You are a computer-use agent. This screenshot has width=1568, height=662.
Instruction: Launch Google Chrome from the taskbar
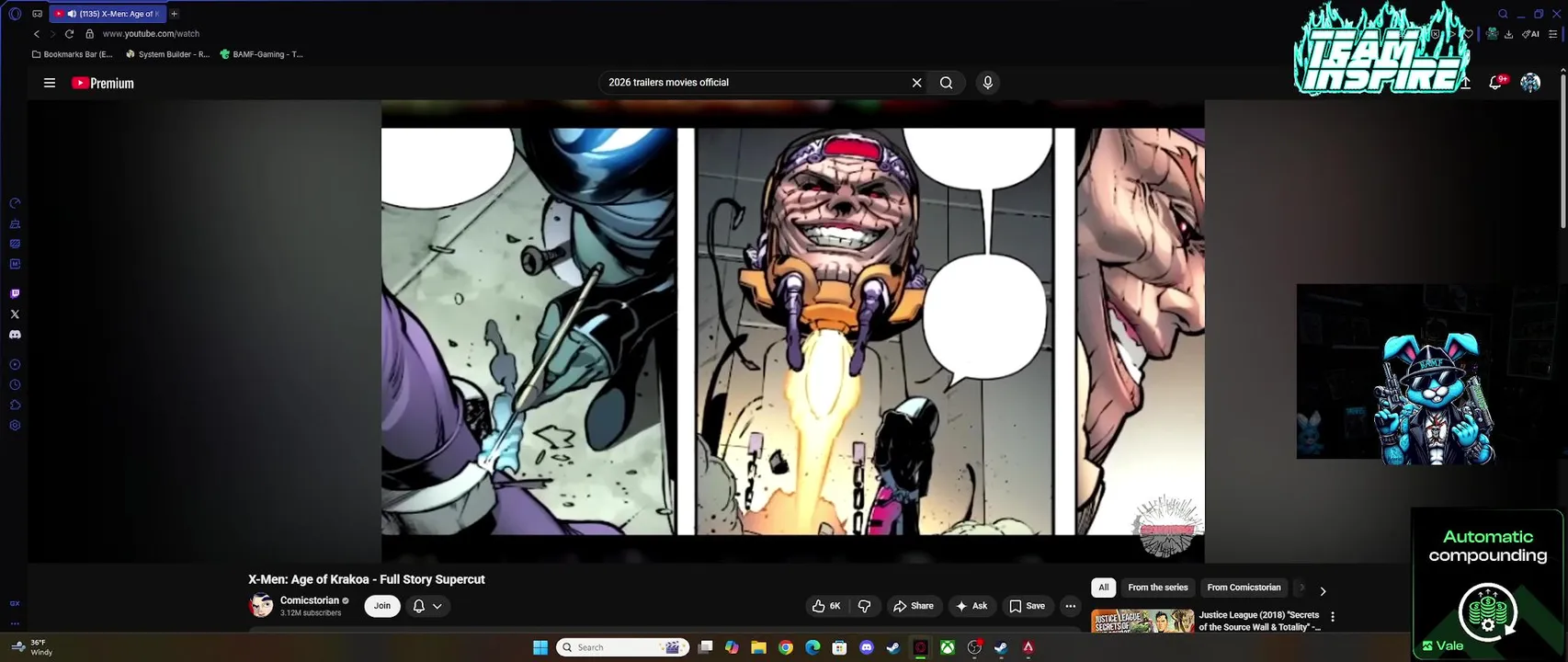pyautogui.click(x=786, y=647)
